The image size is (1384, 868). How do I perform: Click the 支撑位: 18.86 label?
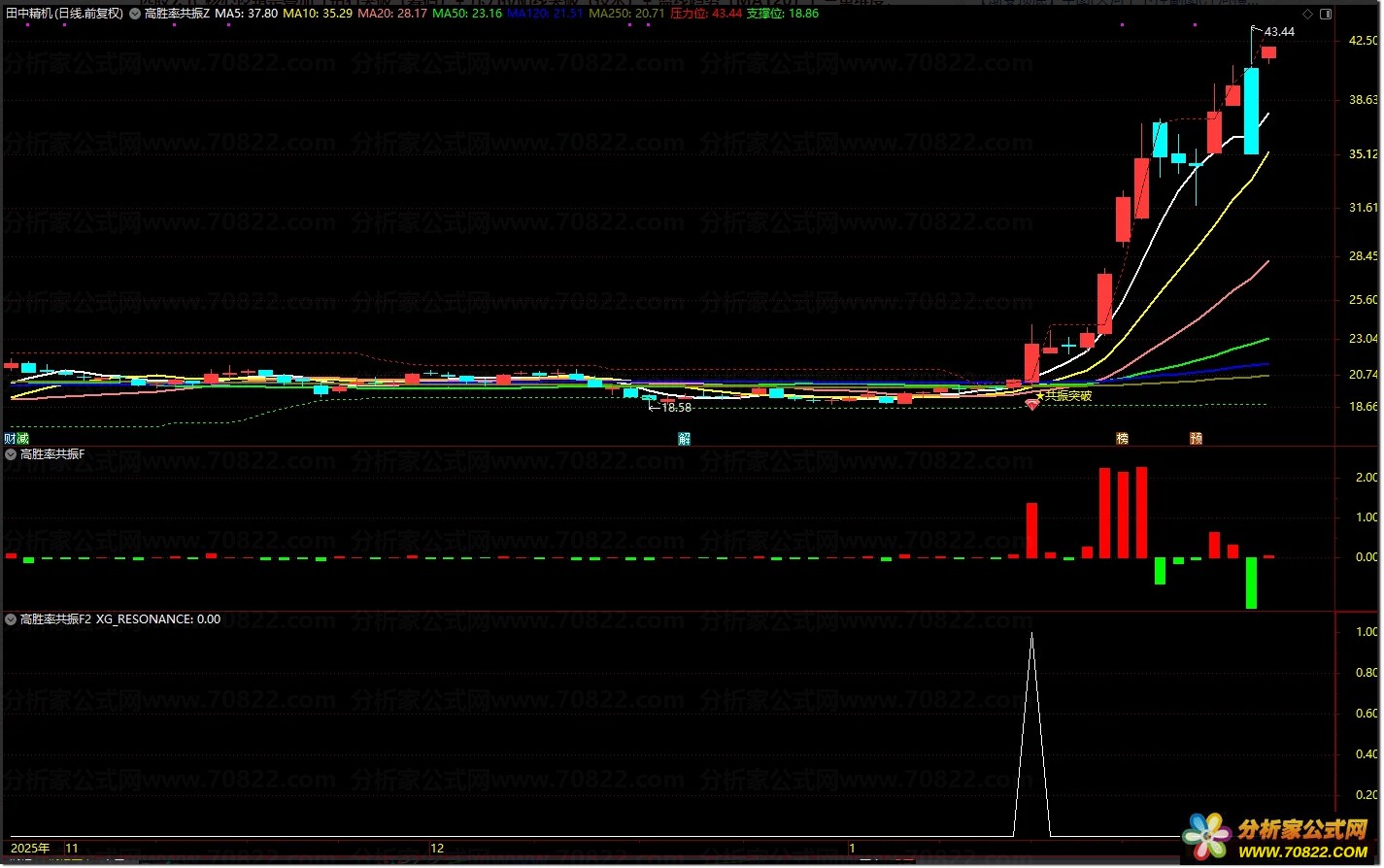[x=783, y=14]
